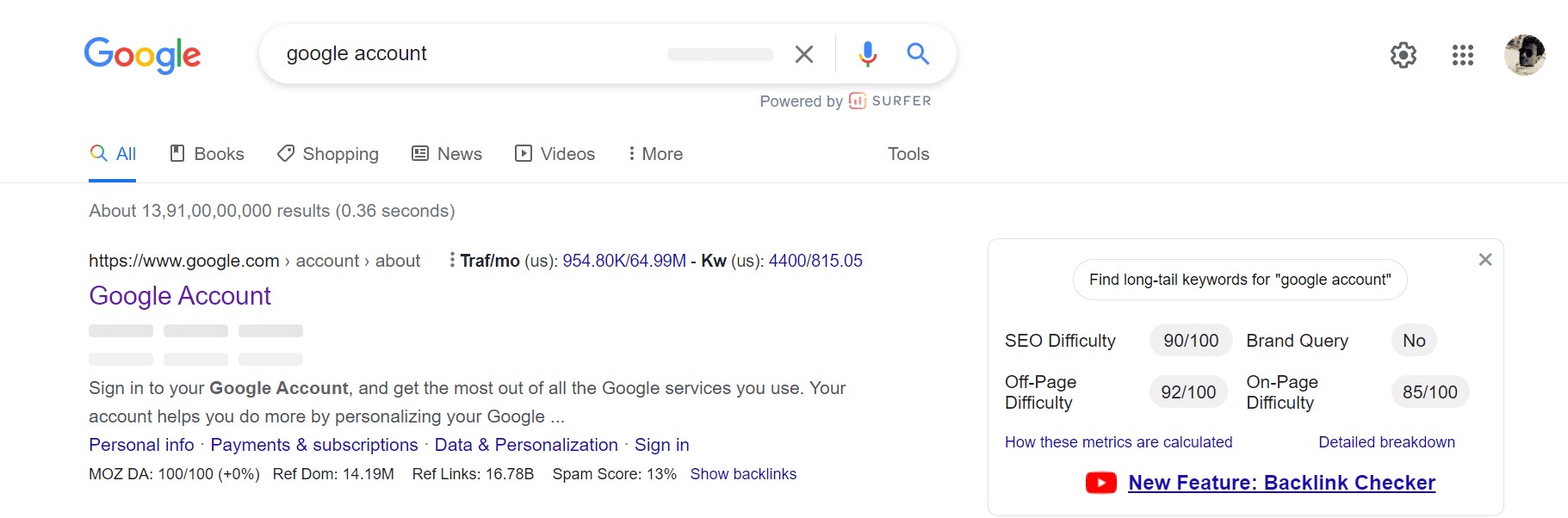Click the Surfer logo next to Powered by
The width and height of the screenshot is (1568, 518).
tap(857, 101)
